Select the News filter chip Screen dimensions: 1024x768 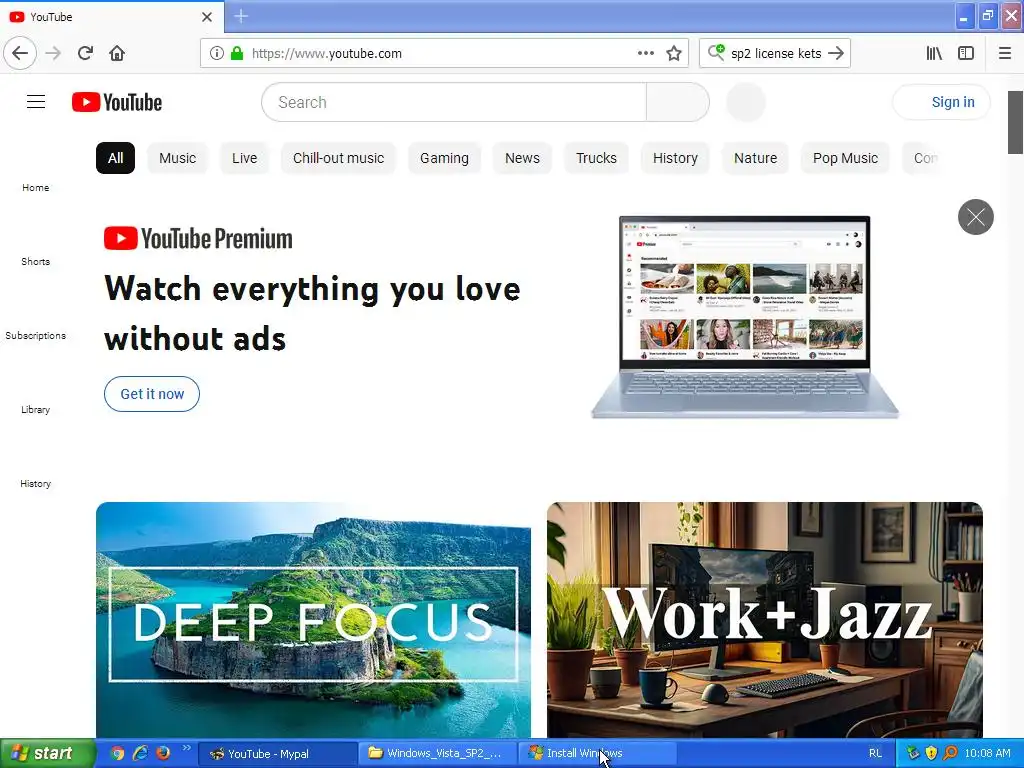click(522, 158)
